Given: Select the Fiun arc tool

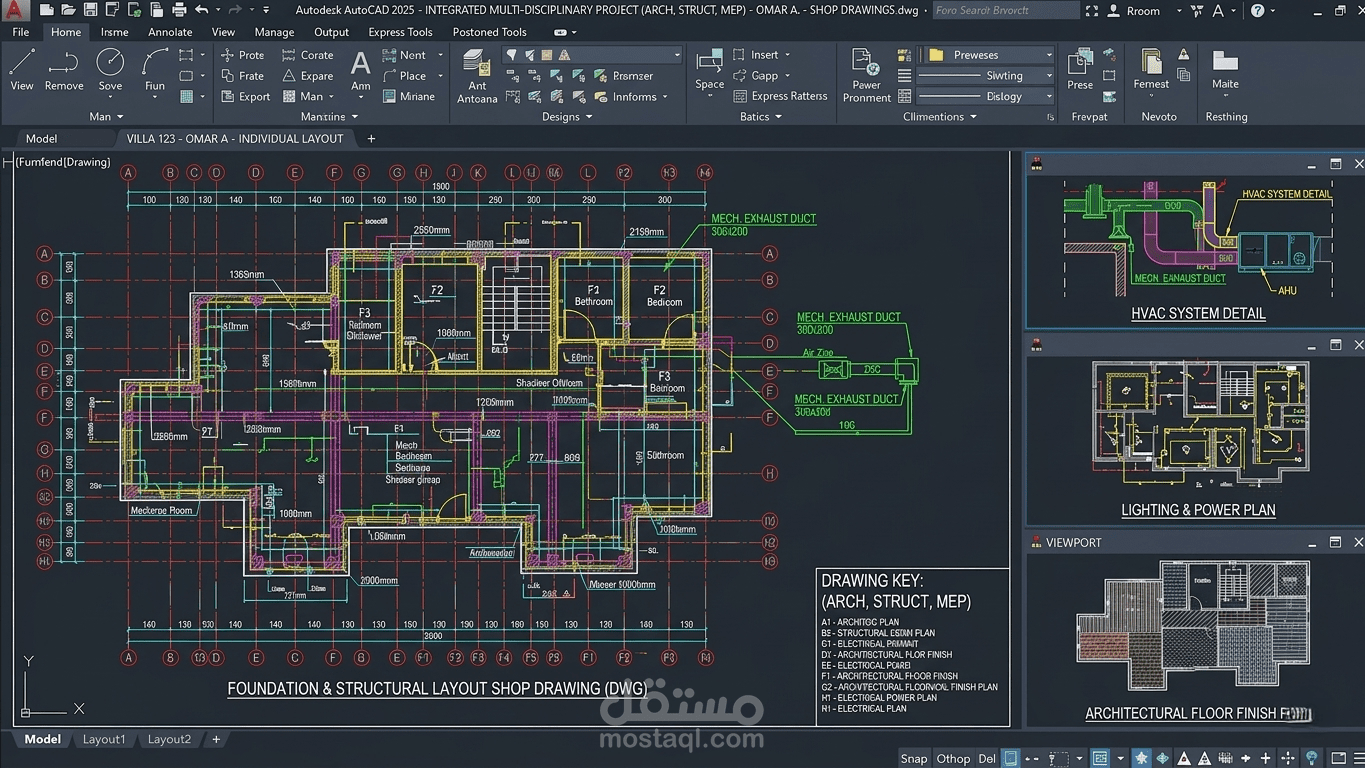Looking at the screenshot, I should point(155,69).
